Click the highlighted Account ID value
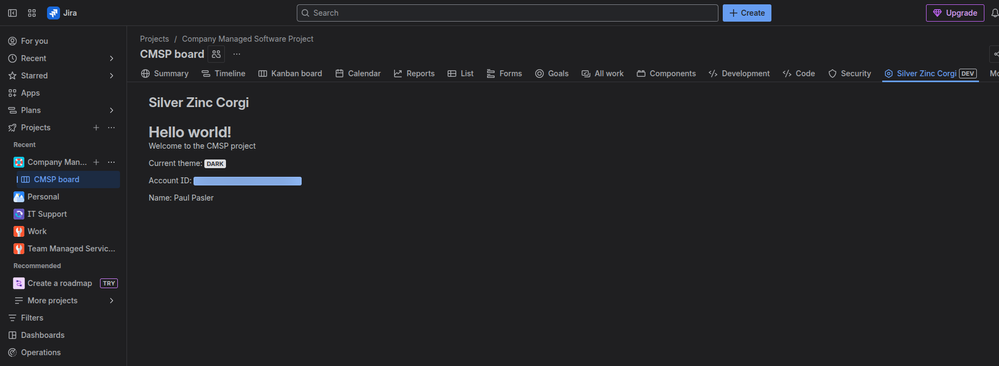The width and height of the screenshot is (999, 366). point(247,181)
